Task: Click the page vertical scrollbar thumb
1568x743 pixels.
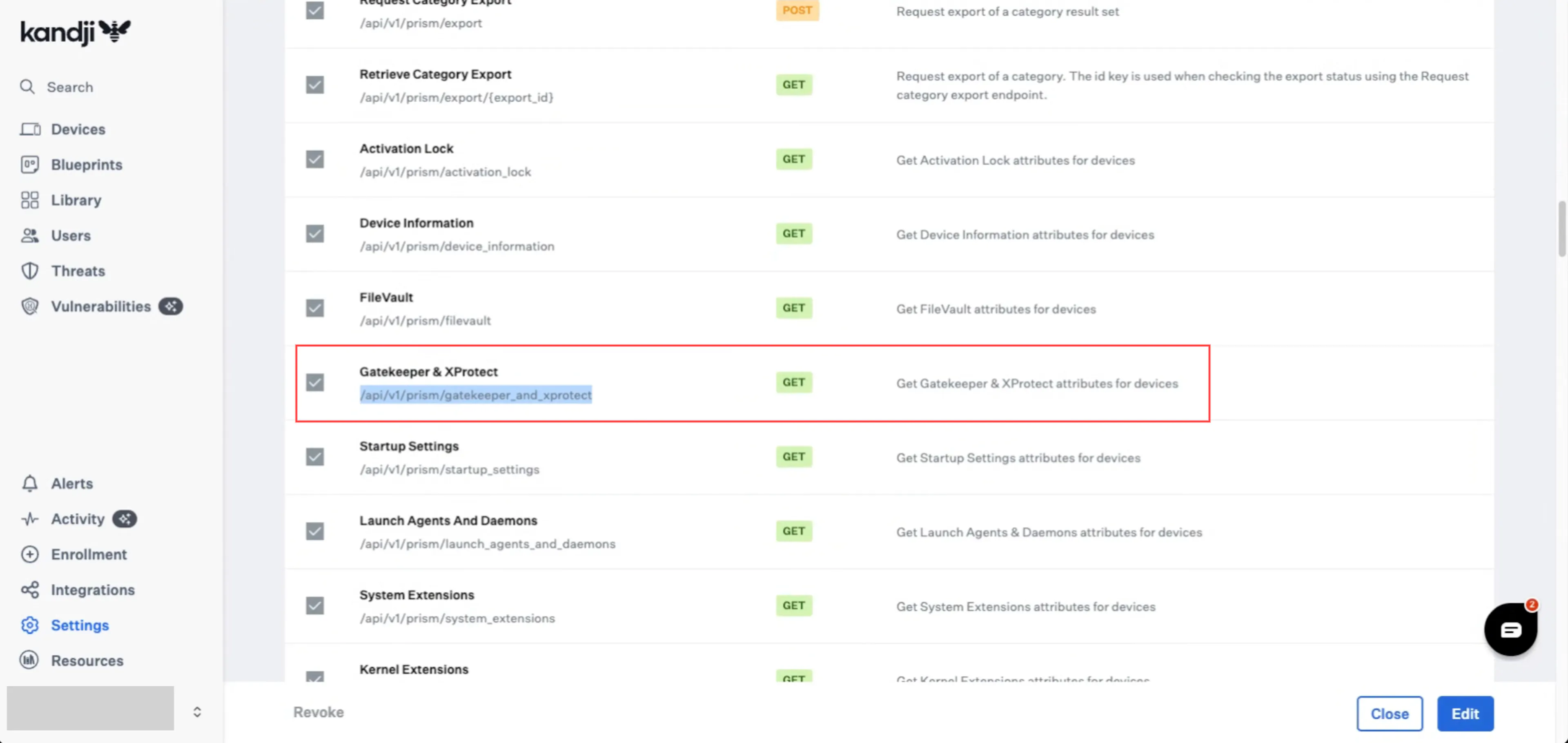Action: click(1562, 229)
